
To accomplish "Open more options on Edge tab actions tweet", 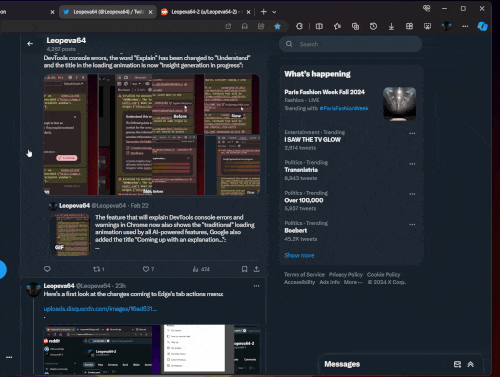I will (256, 286).
